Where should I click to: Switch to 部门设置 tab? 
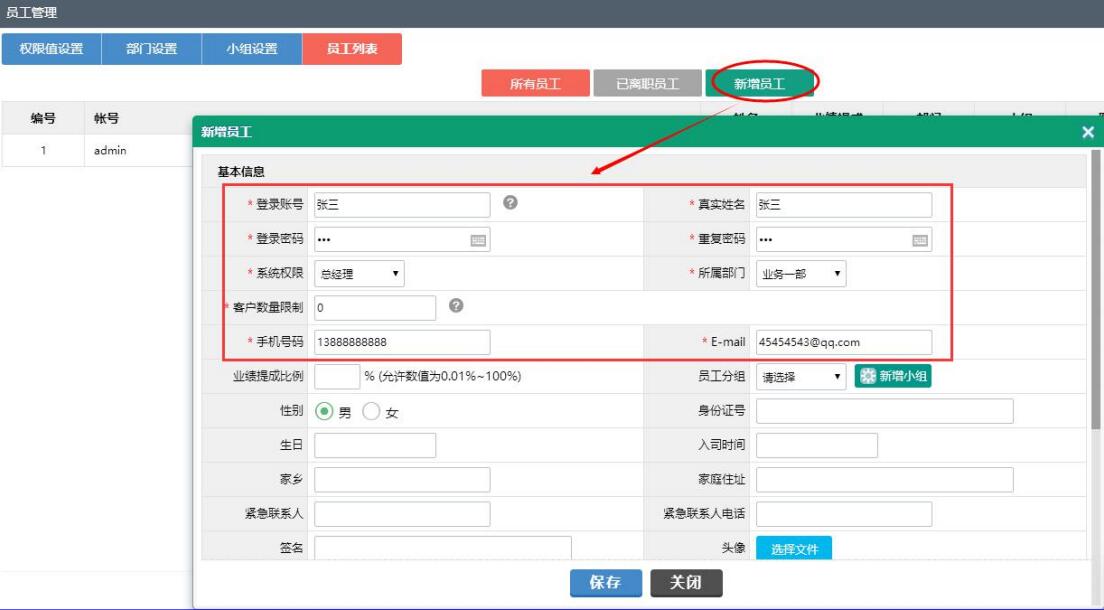coord(151,49)
